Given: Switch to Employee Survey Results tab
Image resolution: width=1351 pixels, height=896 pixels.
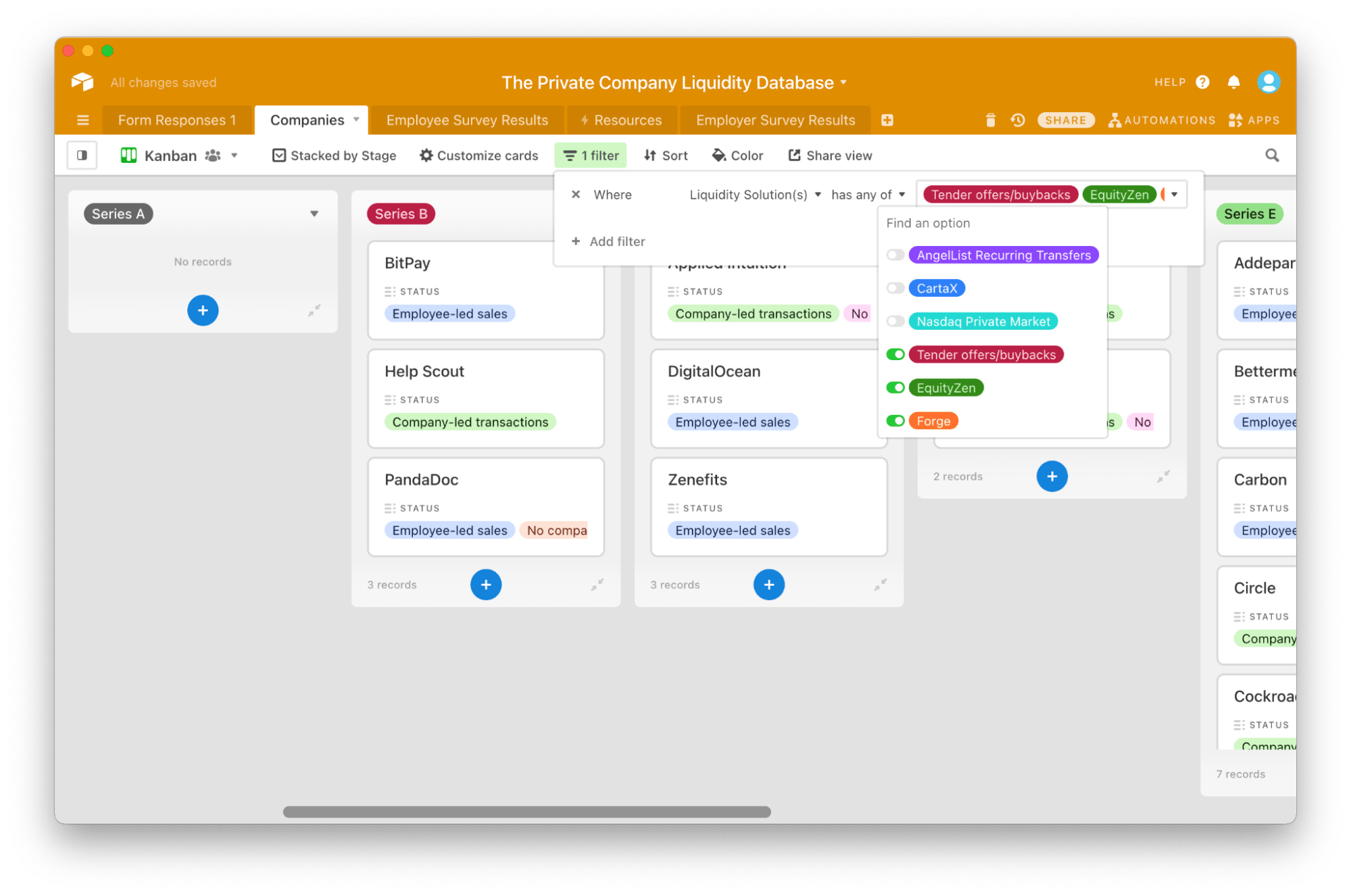Looking at the screenshot, I should (467, 119).
